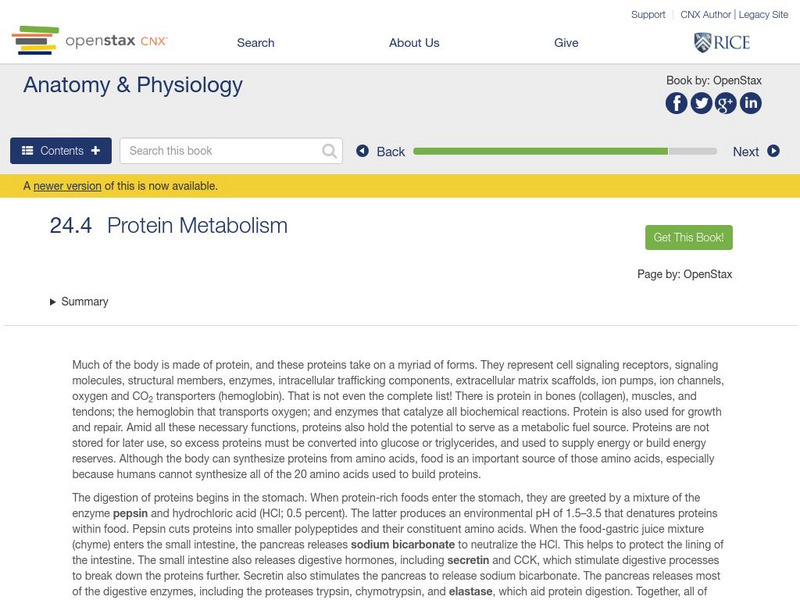This screenshot has height=600, width=800.
Task: Click the OpenStax CNX logo
Action: point(90,42)
